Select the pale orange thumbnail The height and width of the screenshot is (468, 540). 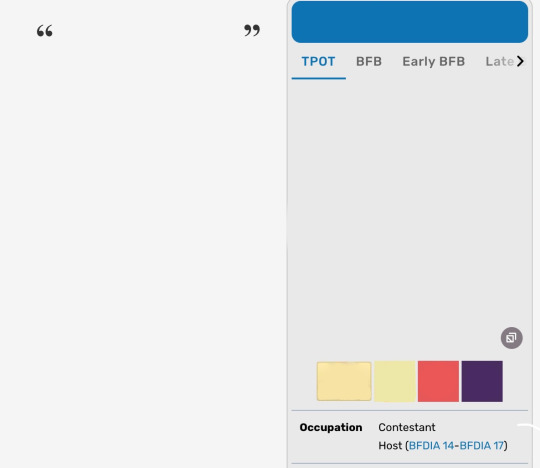(344, 381)
